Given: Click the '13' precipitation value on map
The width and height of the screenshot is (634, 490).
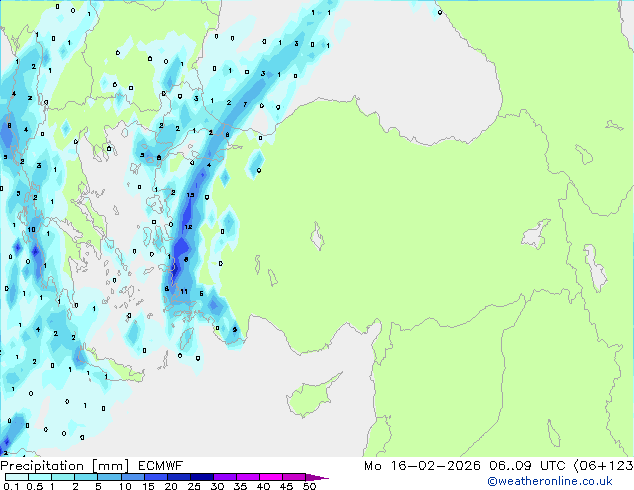Looking at the screenshot, I should pos(190,195).
